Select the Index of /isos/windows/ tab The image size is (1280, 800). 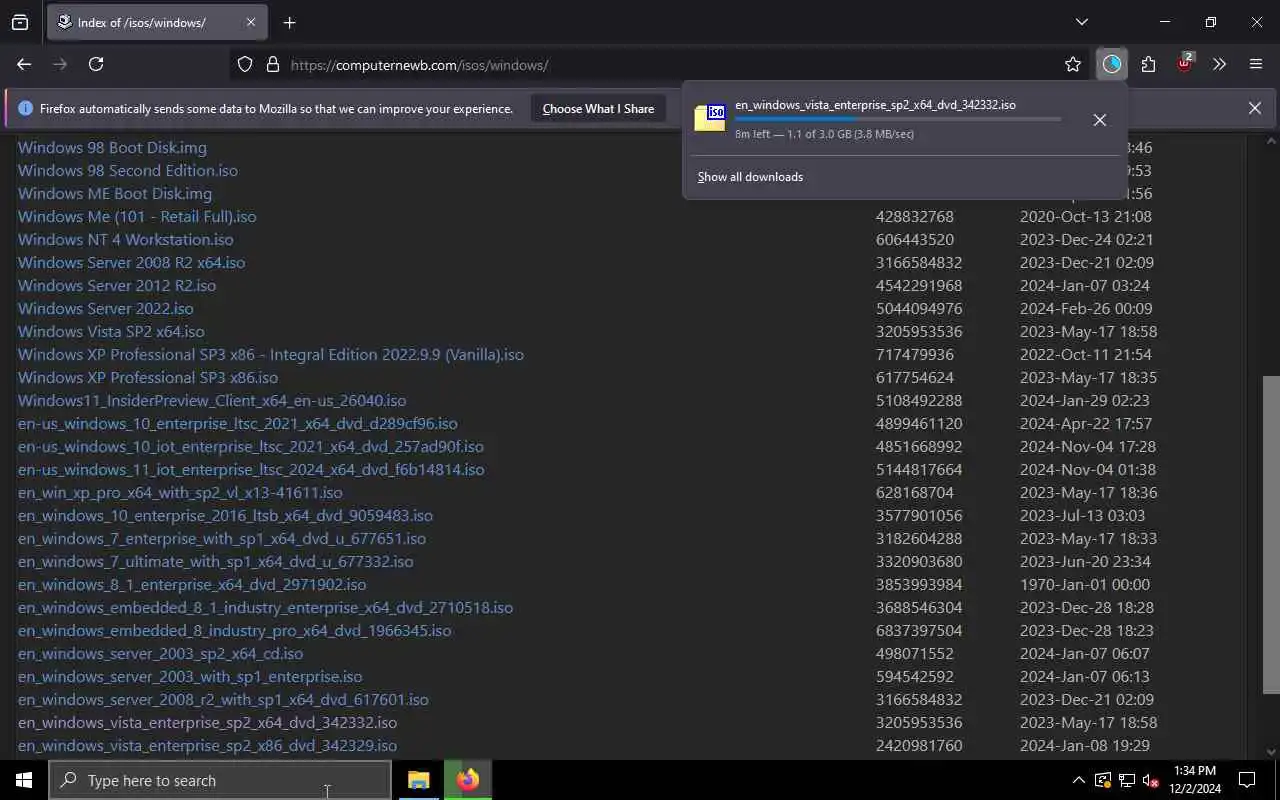[157, 22]
